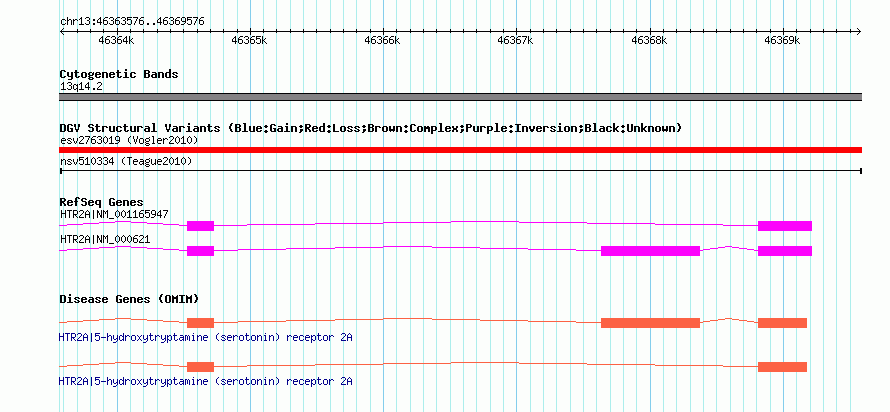This screenshot has height=412, width=890.
Task: Select NM_001165947's small magenta exon near 46364.7k
Action: click(200, 226)
